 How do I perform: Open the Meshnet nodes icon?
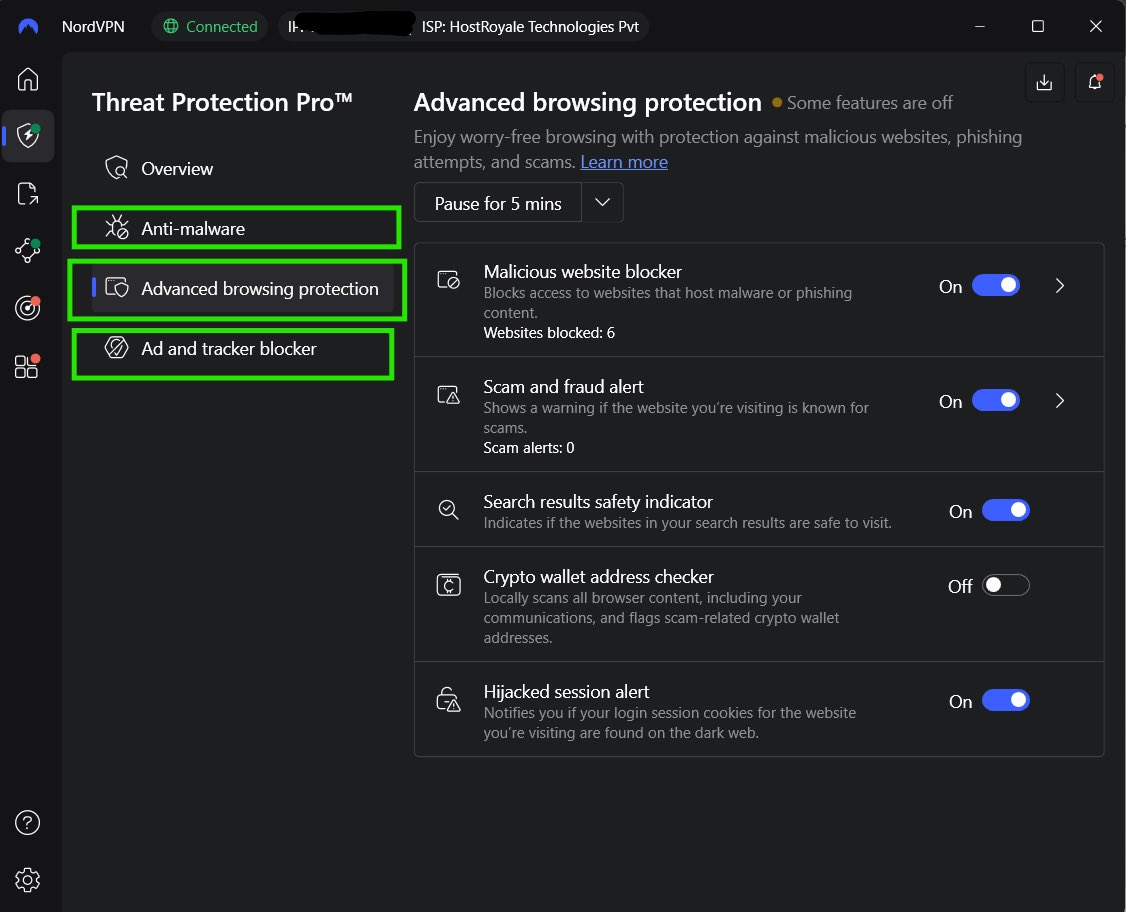[x=28, y=250]
